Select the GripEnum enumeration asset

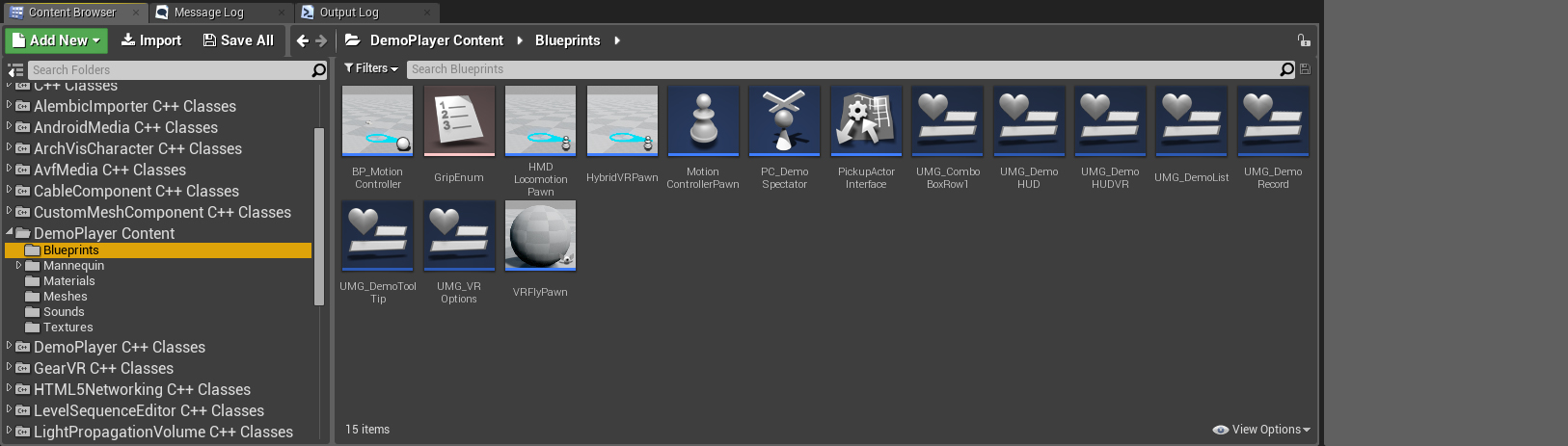(459, 120)
